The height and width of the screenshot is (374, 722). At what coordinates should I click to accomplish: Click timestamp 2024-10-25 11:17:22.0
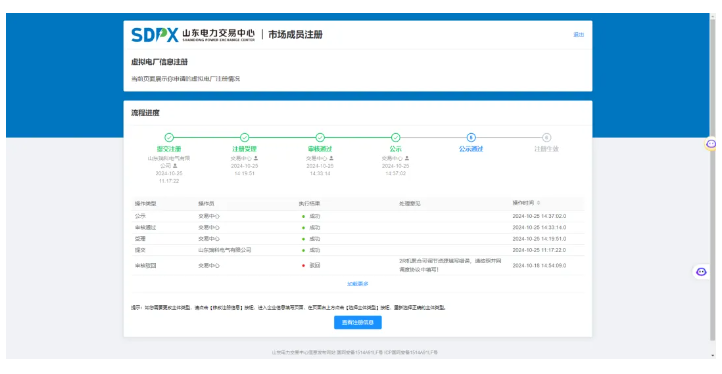pyautogui.click(x=539, y=250)
